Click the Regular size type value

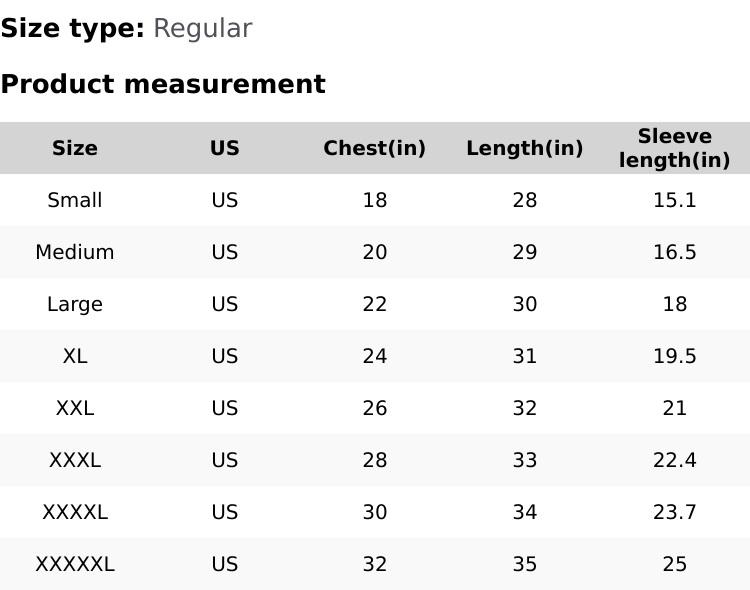[202, 28]
